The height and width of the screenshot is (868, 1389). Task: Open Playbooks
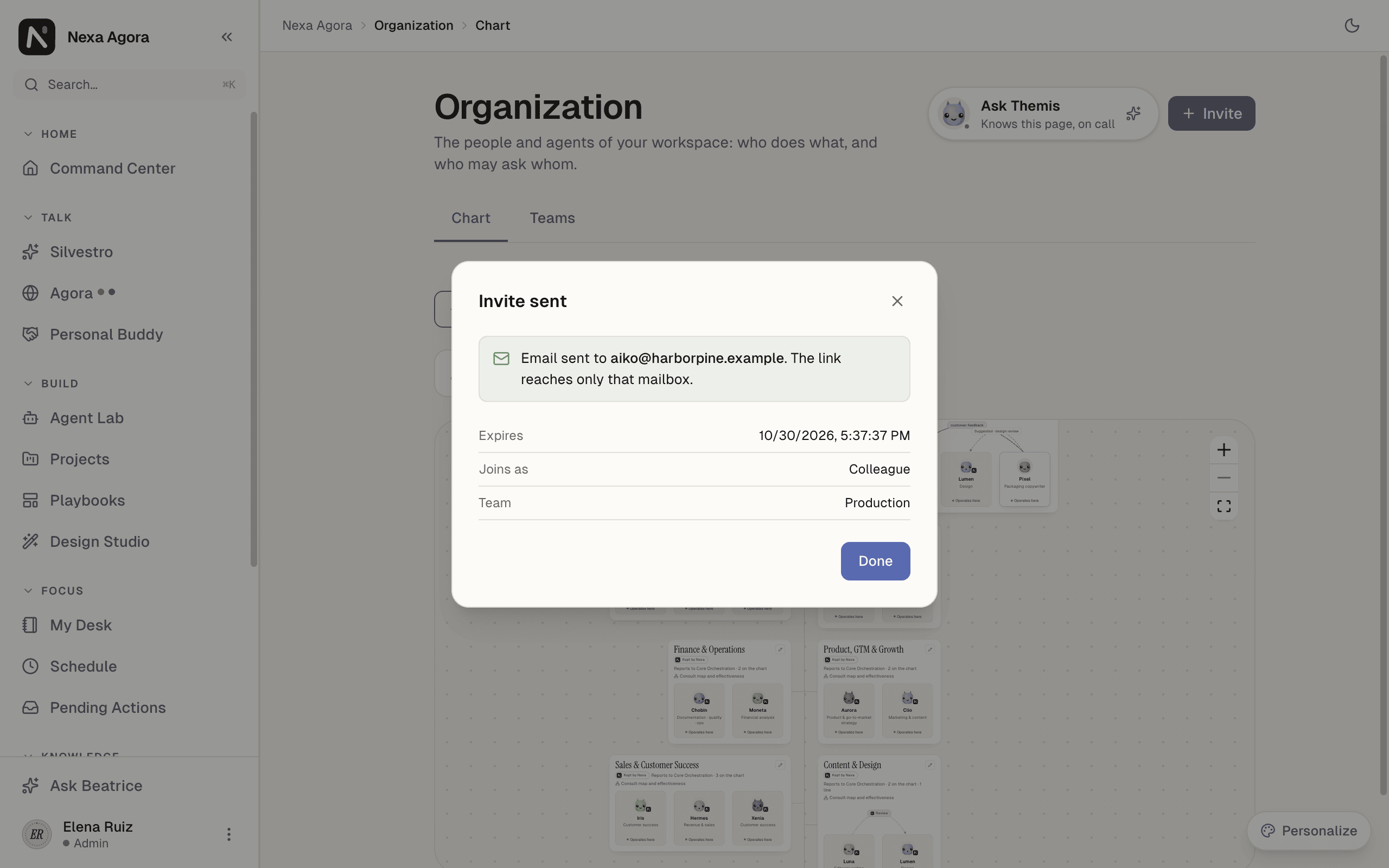(x=129, y=501)
